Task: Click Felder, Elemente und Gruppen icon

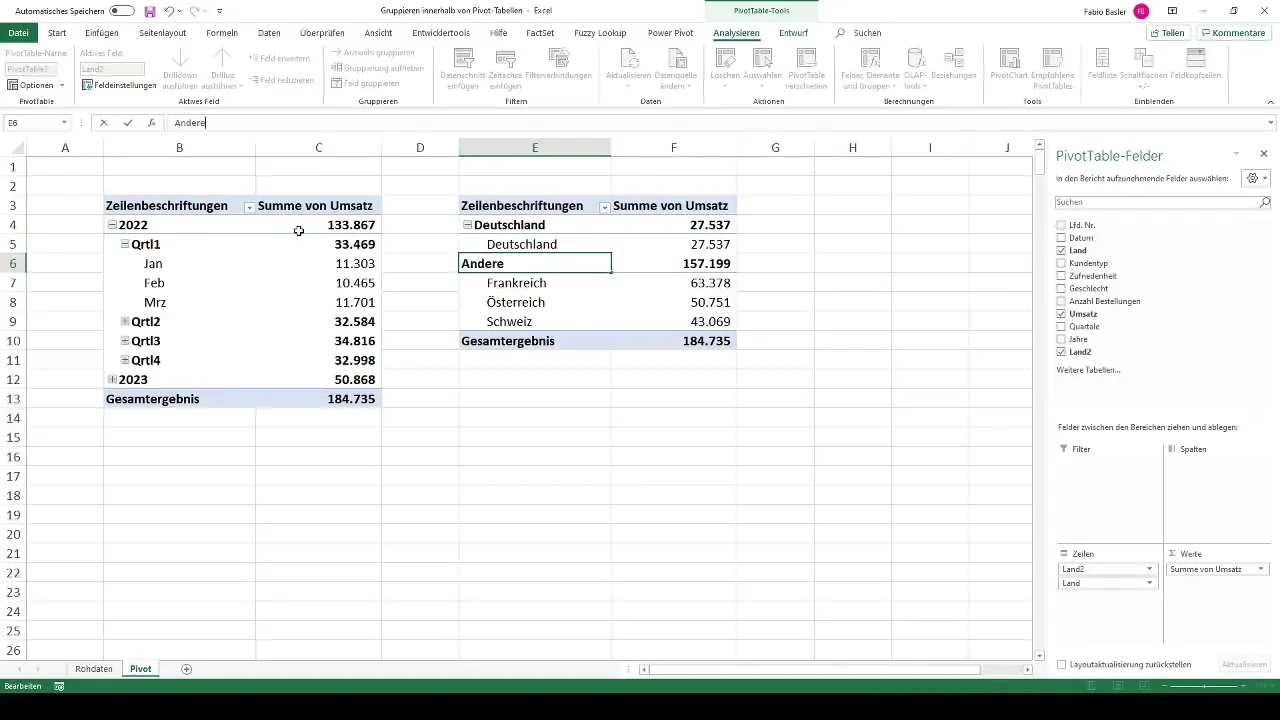Action: point(870,58)
